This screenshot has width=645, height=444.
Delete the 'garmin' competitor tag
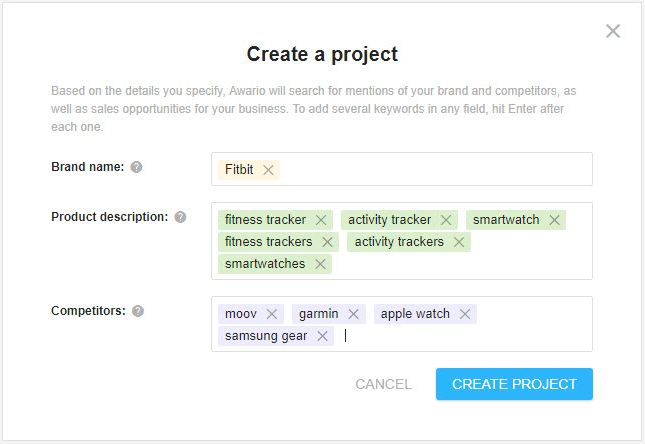pos(353,314)
